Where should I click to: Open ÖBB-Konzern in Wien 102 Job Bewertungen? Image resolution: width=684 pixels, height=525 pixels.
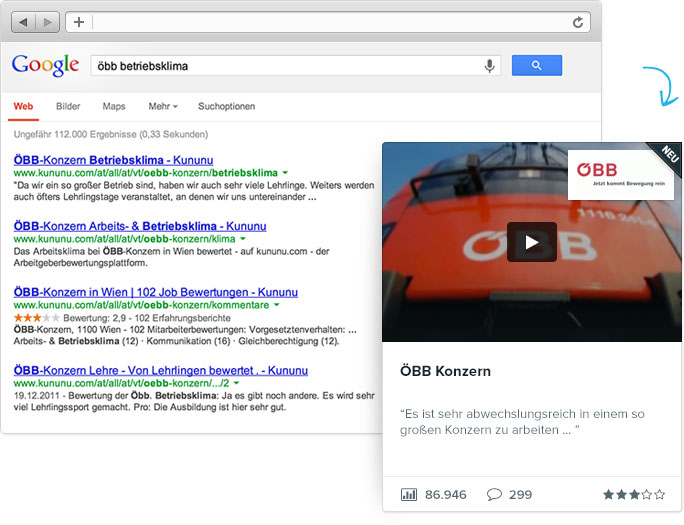tap(156, 292)
